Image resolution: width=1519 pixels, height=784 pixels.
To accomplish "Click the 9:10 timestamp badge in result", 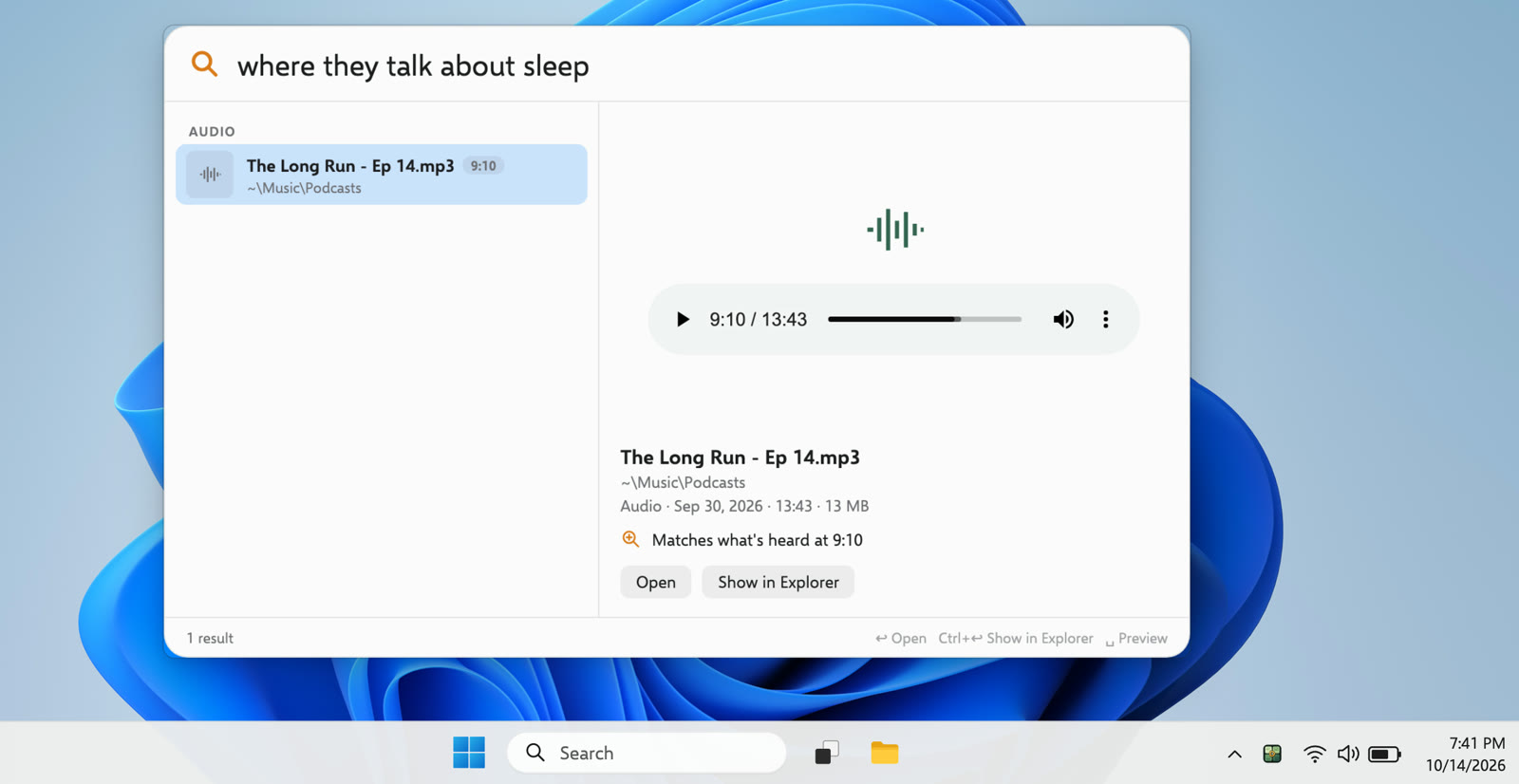I will point(483,166).
